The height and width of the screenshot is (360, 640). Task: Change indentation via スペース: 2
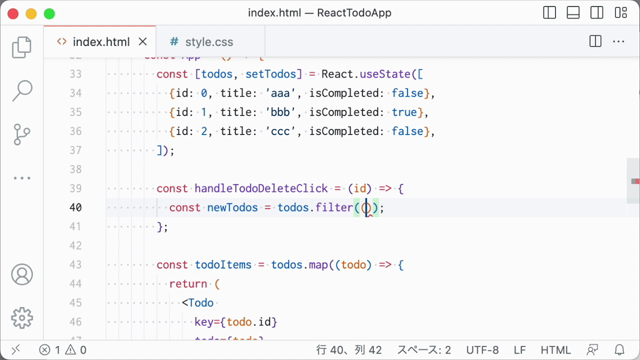pos(424,350)
